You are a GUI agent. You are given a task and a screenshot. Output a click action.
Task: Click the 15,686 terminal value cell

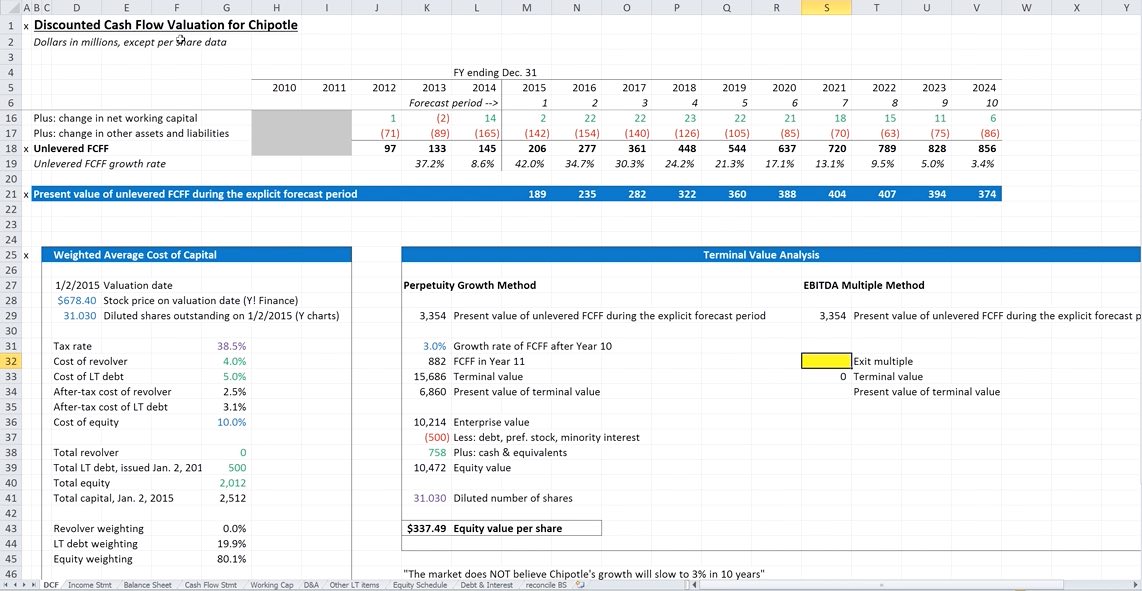click(430, 377)
